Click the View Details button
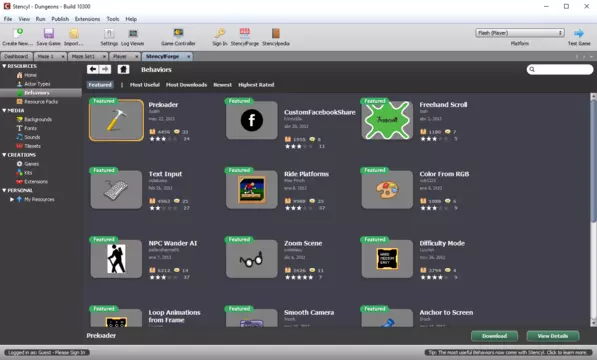The image size is (597, 360). tap(552, 336)
